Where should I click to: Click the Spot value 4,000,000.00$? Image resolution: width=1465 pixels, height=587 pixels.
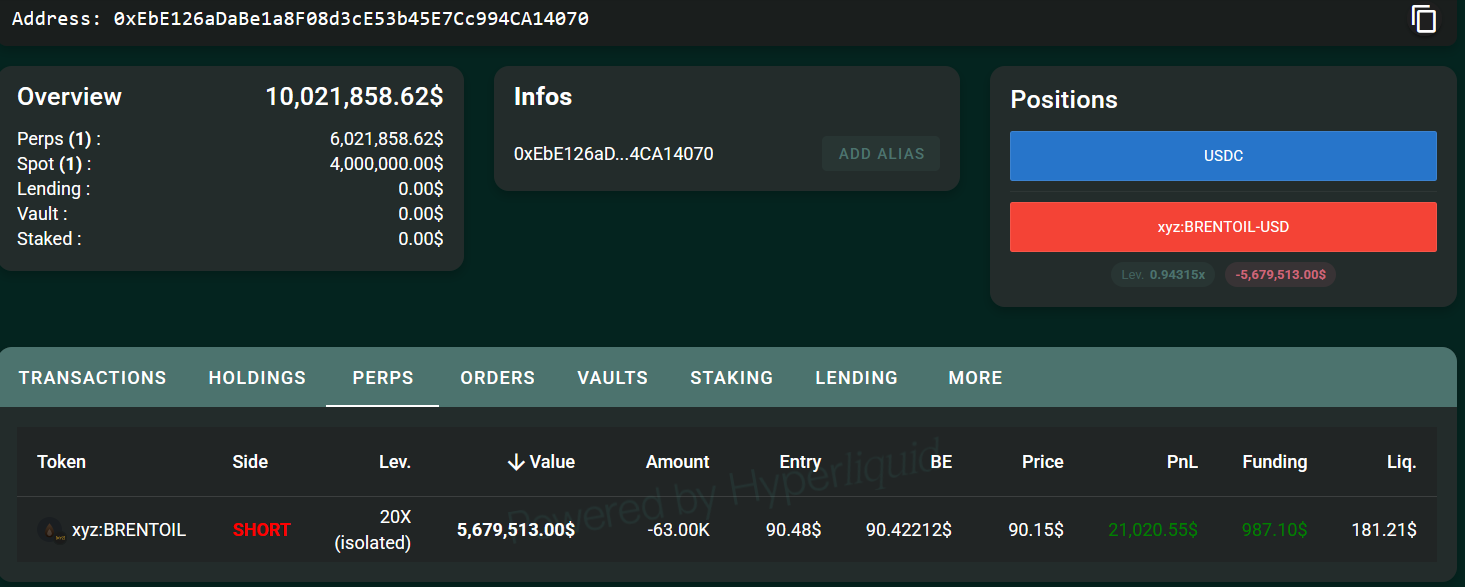387,164
